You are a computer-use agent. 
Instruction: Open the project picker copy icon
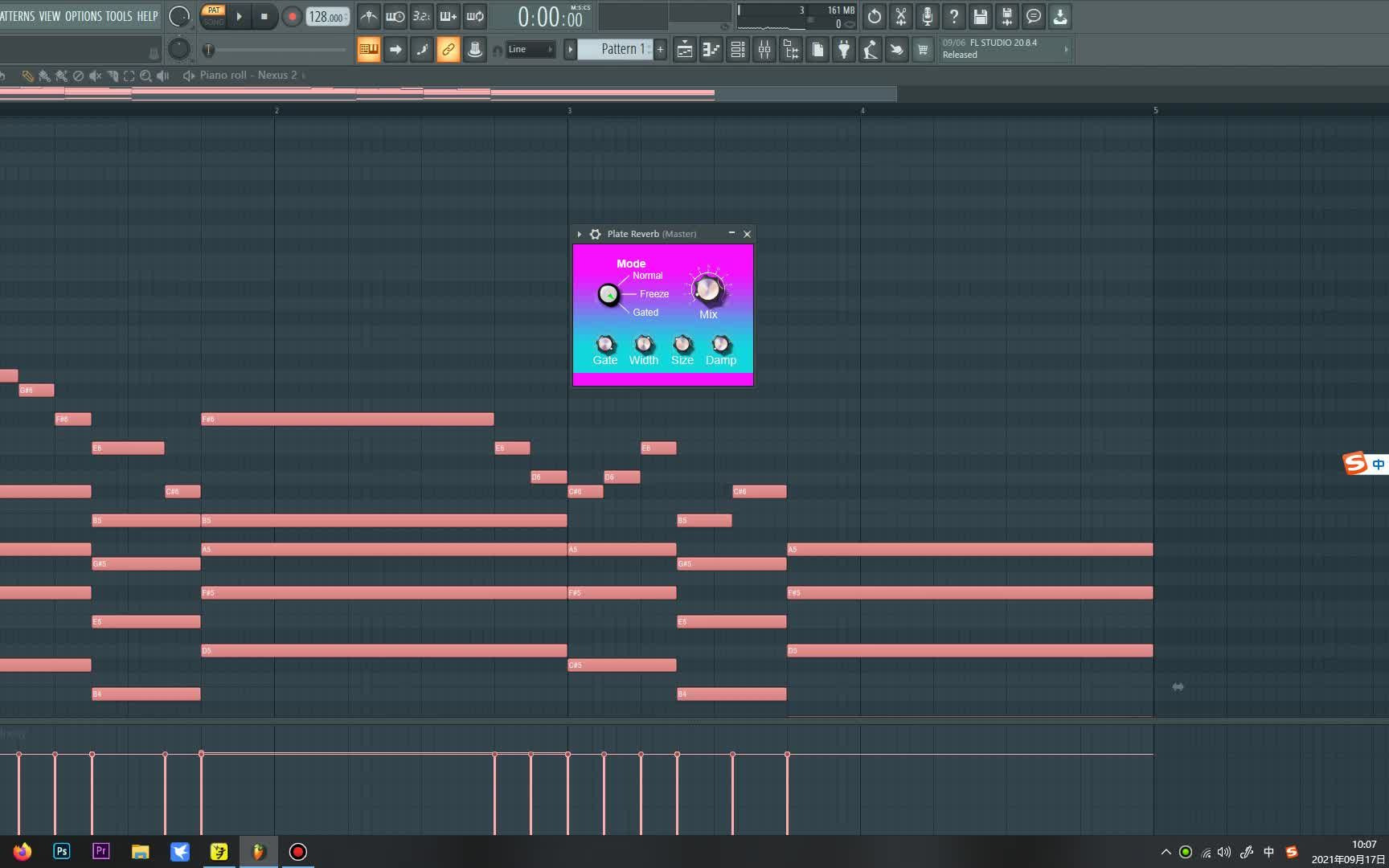817,50
